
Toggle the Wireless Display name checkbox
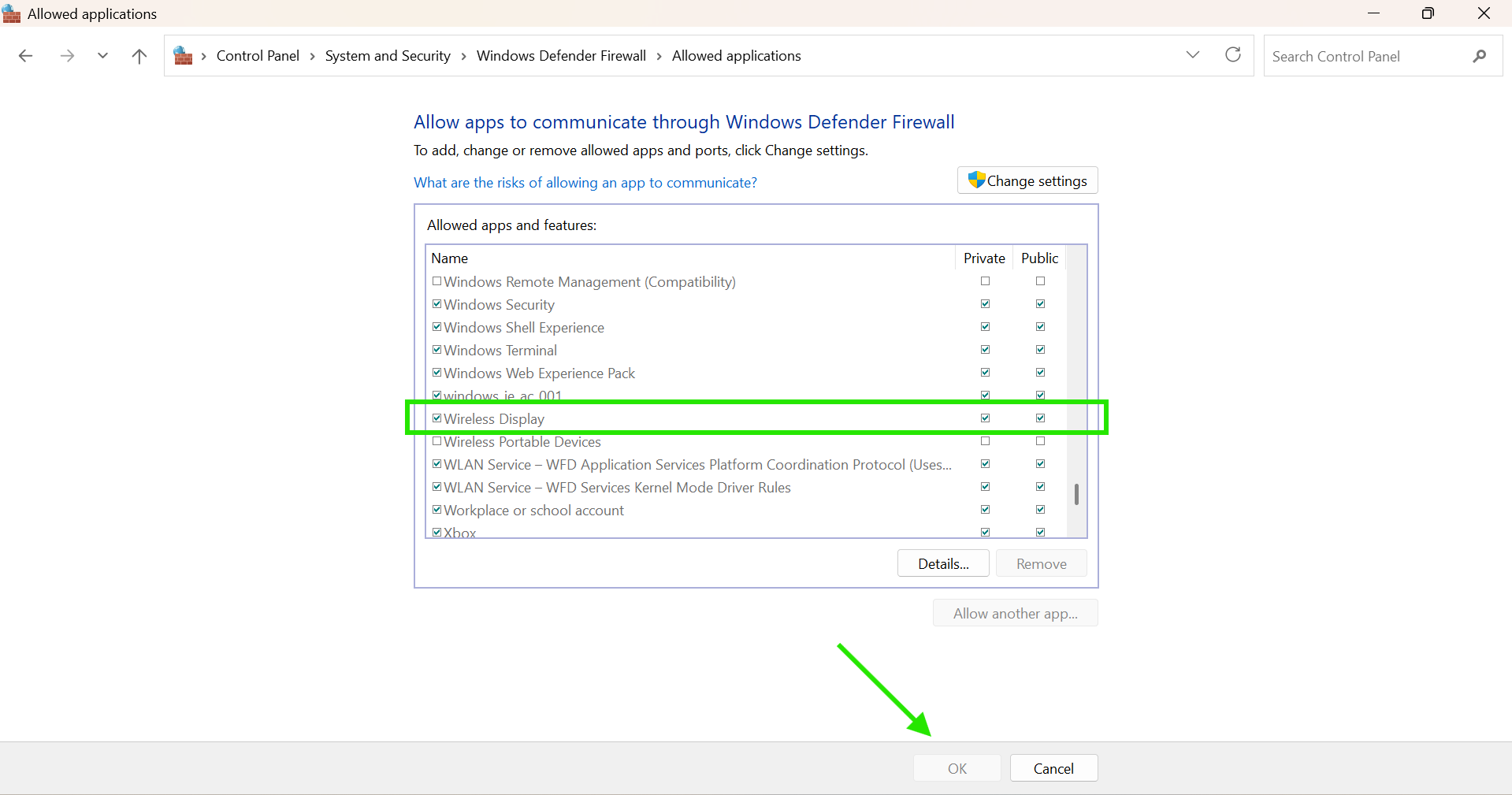pyautogui.click(x=437, y=418)
